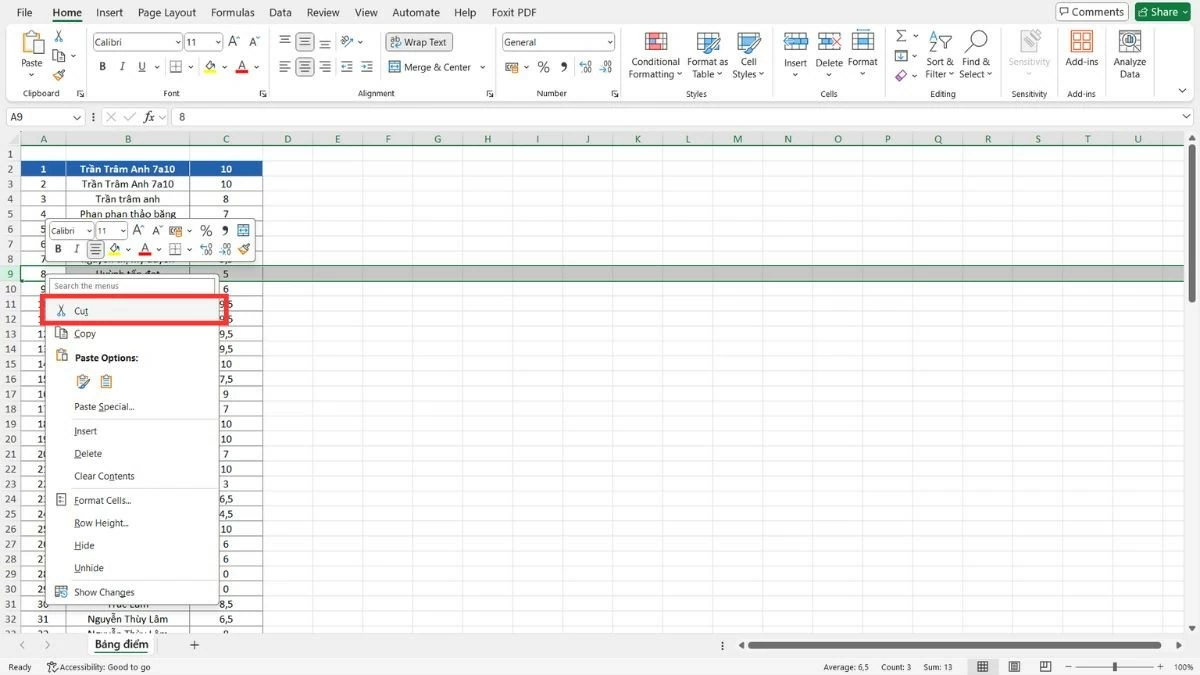Viewport: 1200px width, 675px height.
Task: Apply Percent Style number format
Action: [x=544, y=67]
